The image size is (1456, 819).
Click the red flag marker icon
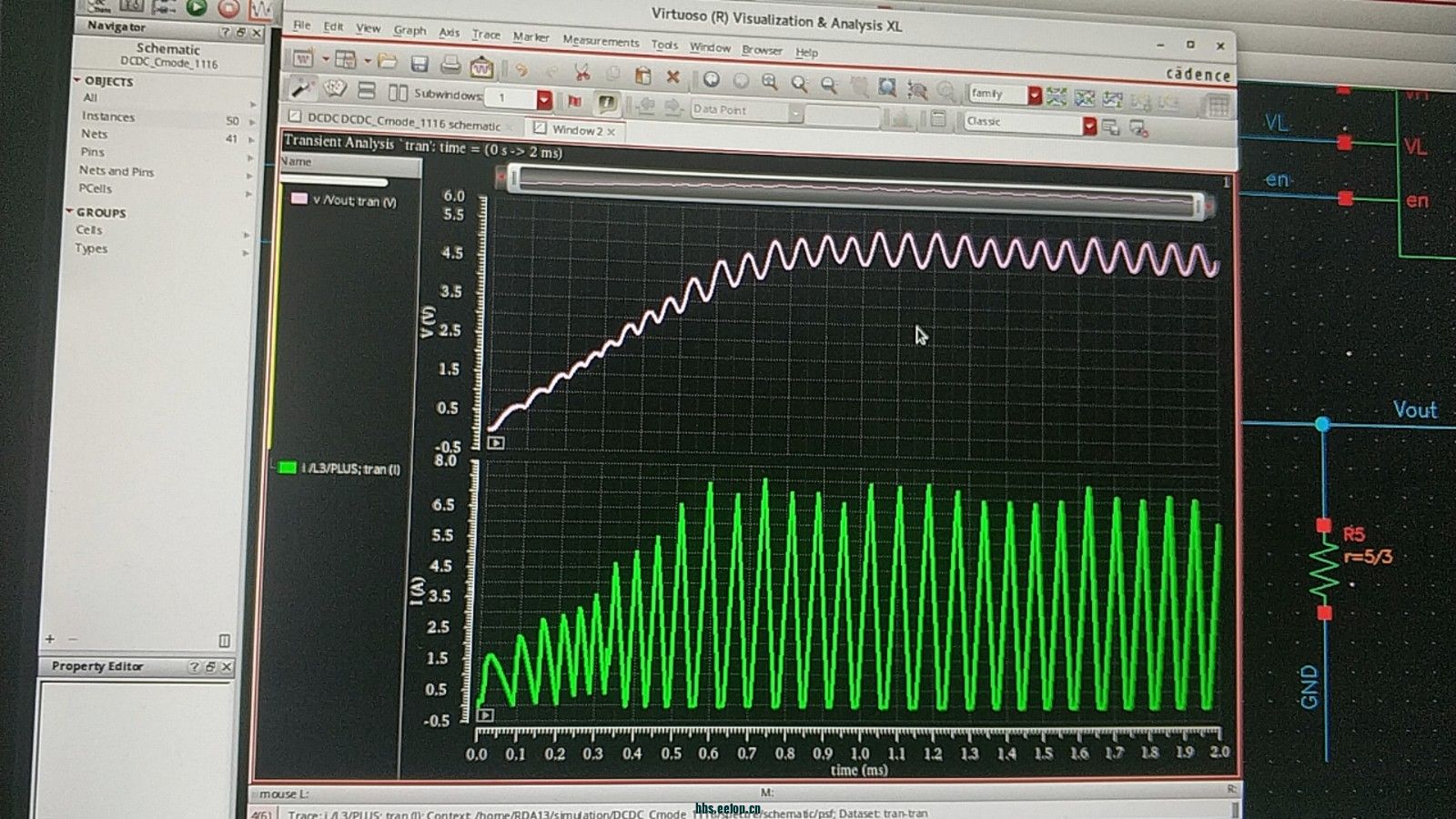(575, 100)
